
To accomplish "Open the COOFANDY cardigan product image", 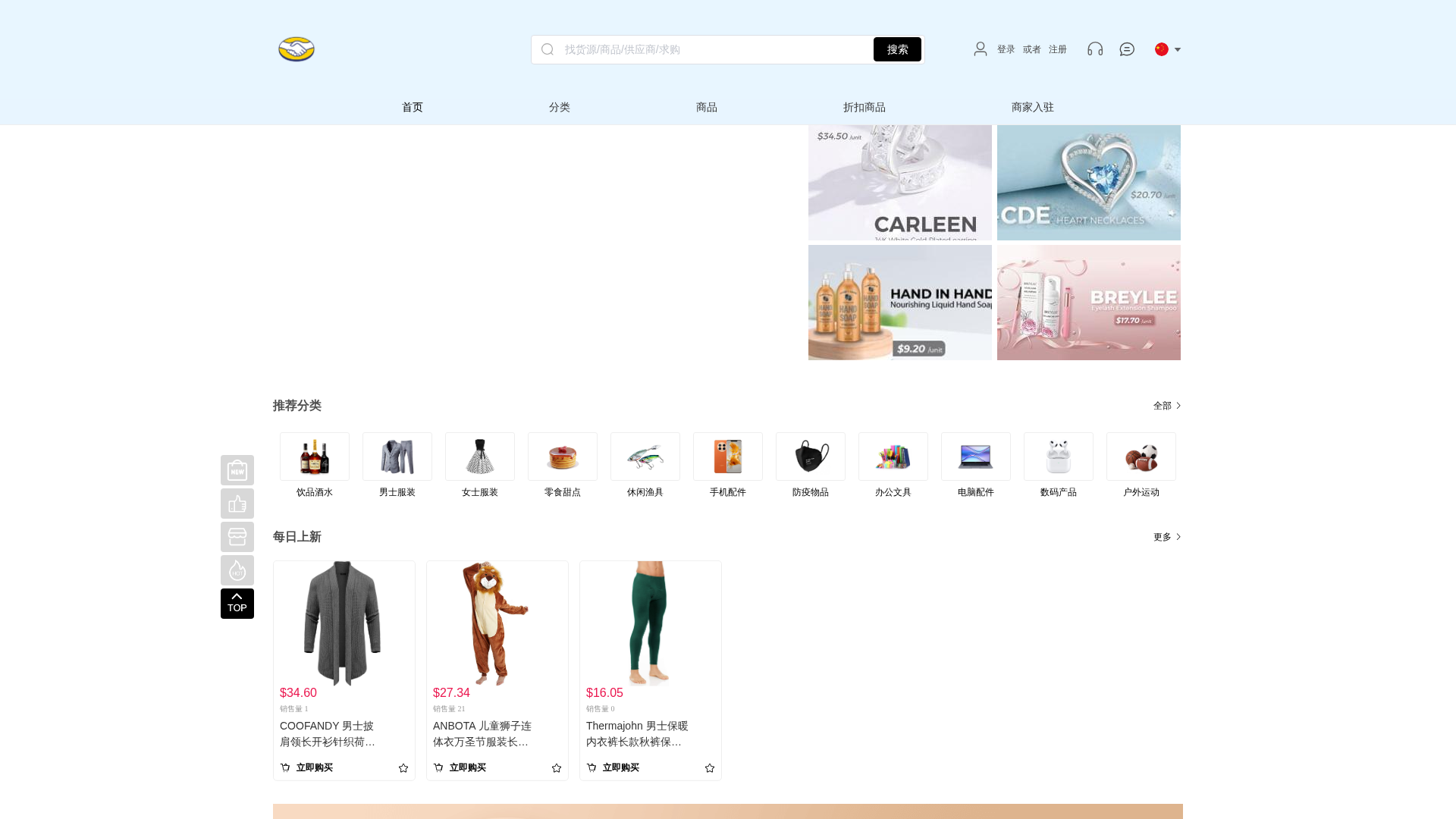I will [x=344, y=623].
